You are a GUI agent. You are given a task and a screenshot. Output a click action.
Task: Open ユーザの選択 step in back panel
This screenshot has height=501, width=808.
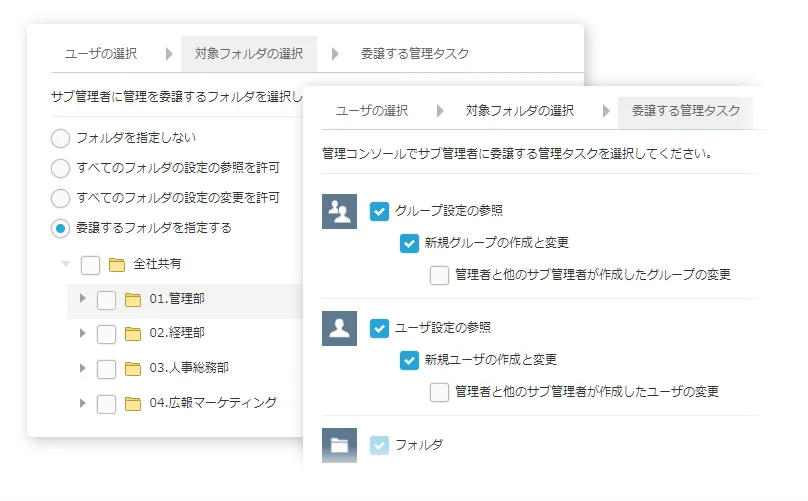pyautogui.click(x=101, y=54)
